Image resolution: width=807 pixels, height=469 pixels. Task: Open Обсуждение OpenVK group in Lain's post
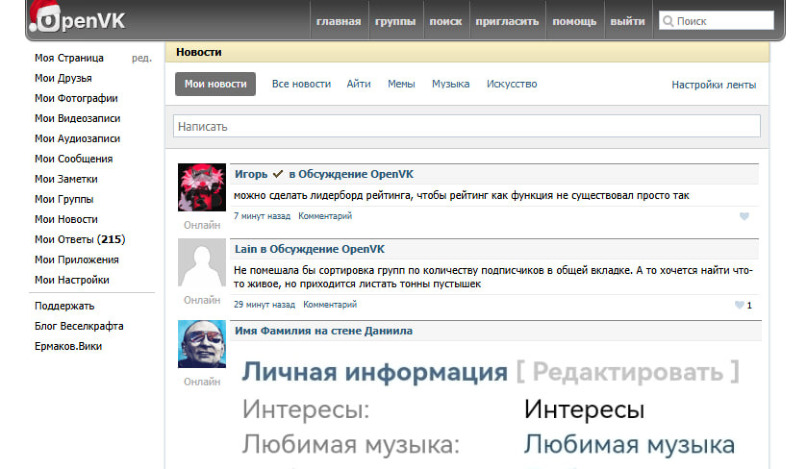[327, 249]
